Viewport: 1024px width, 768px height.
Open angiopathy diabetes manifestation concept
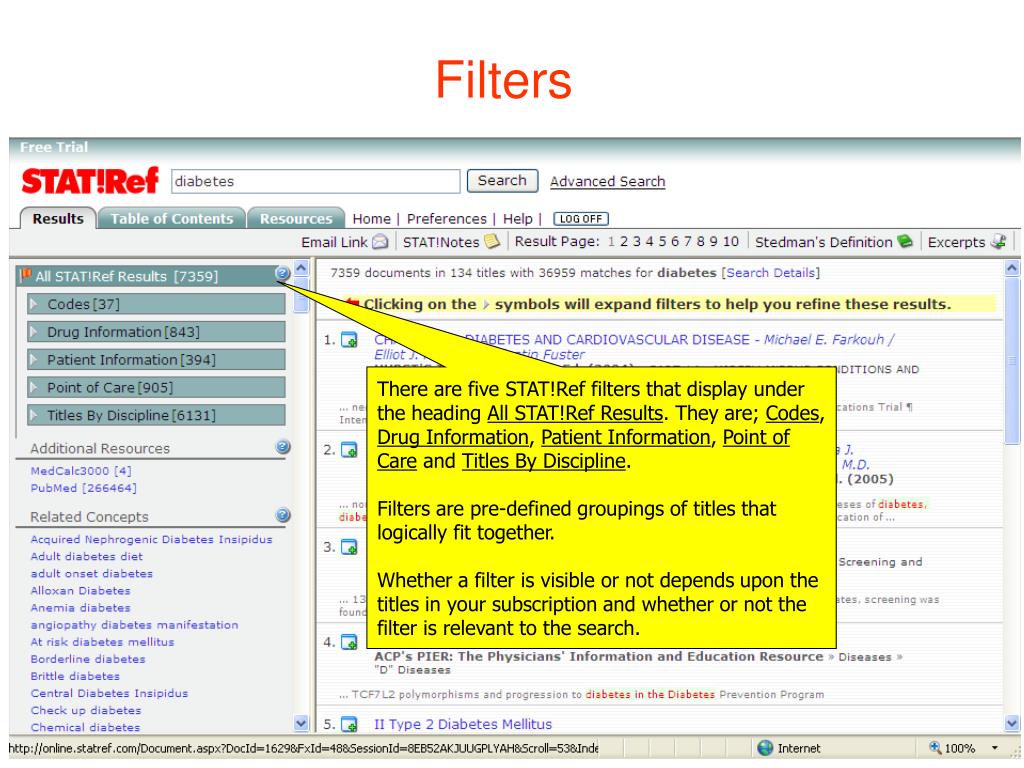pos(134,625)
